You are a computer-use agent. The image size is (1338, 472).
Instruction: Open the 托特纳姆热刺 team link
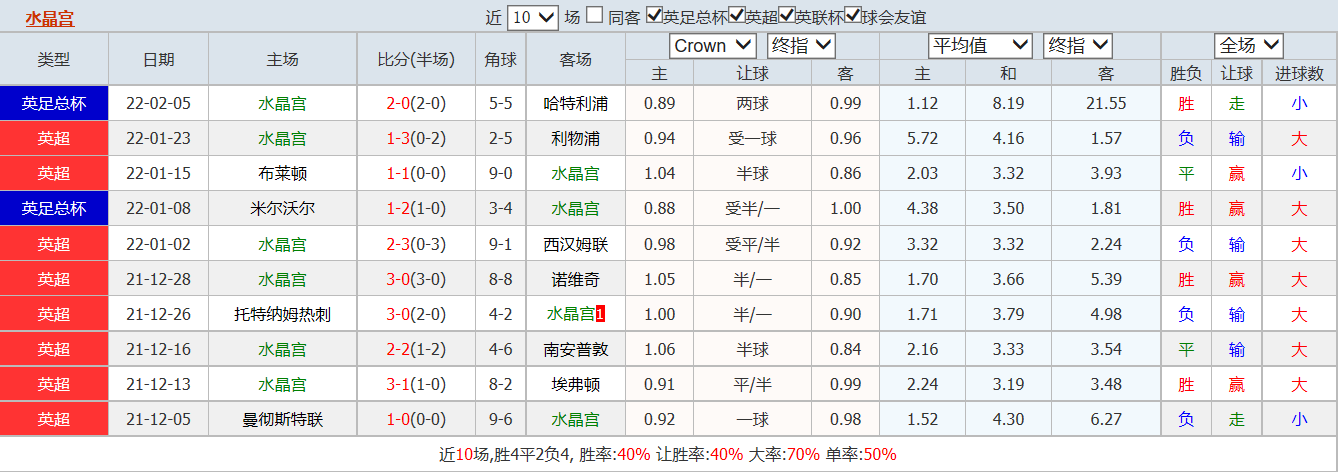[282, 314]
